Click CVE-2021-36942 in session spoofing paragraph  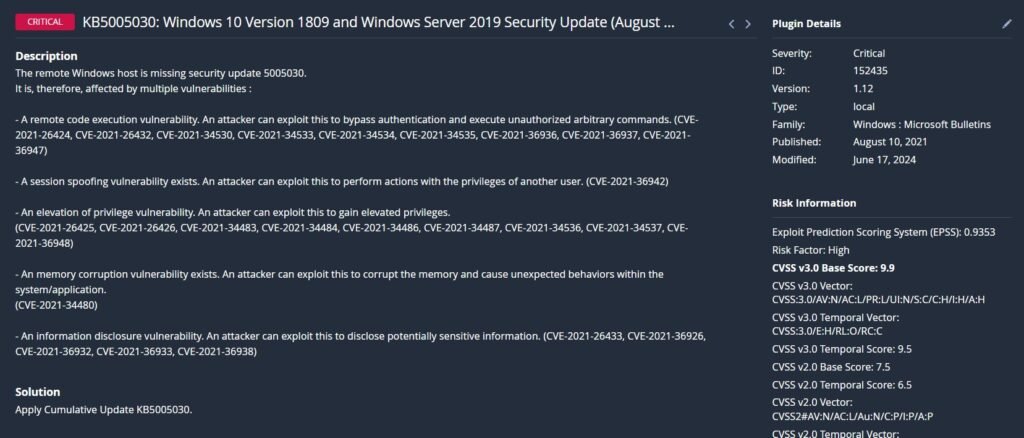tap(627, 181)
